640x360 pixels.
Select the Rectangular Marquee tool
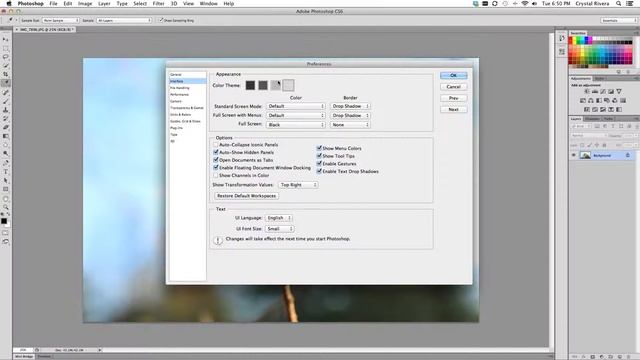(5, 48)
